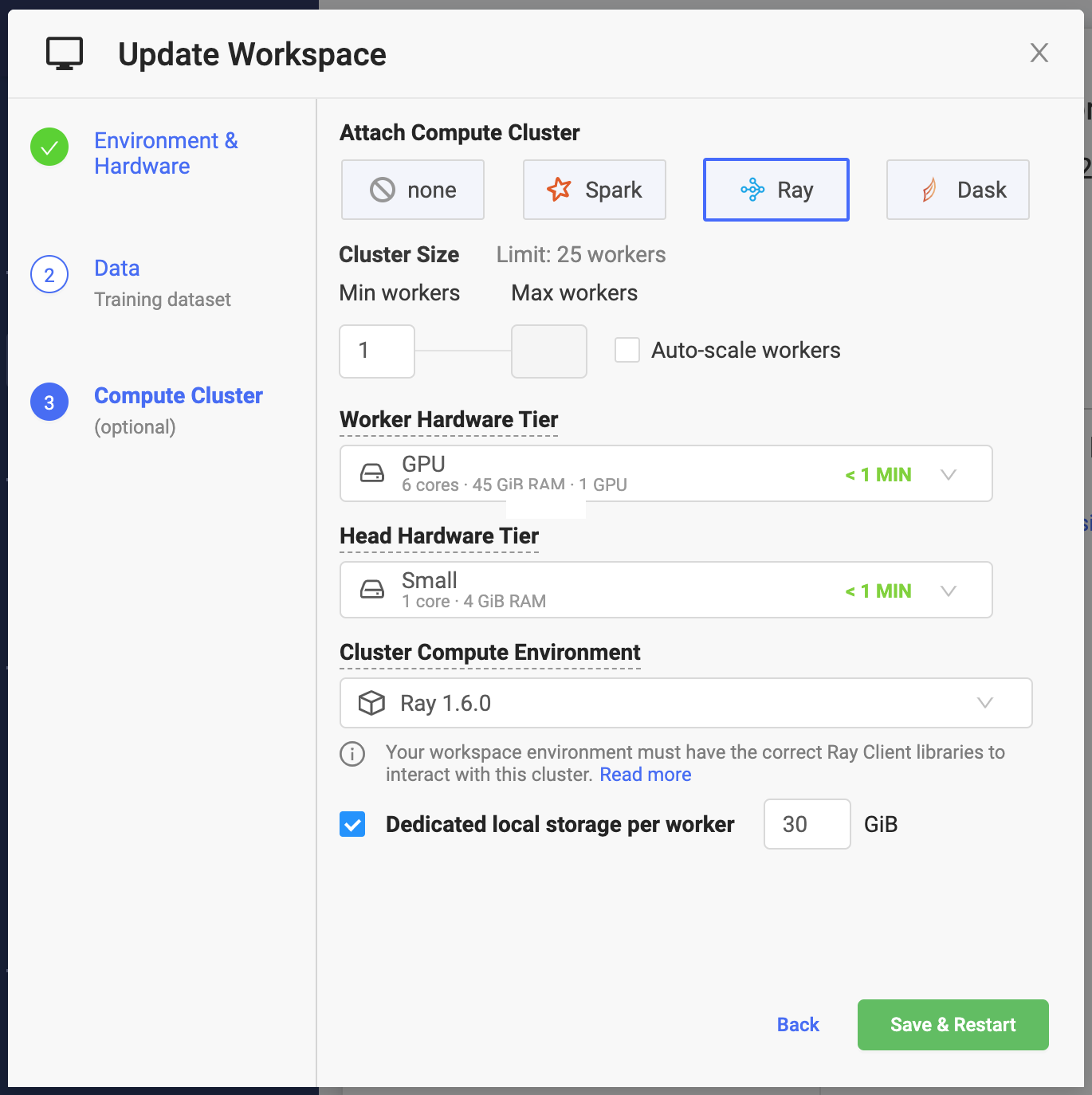Screen dimensions: 1092x1095
Task: Select none as compute cluster
Action: 413,190
